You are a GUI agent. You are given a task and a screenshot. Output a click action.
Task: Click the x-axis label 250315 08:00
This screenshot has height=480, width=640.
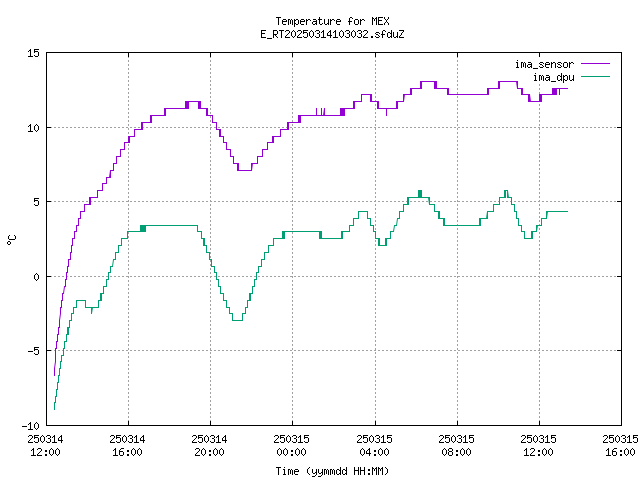[456, 446]
